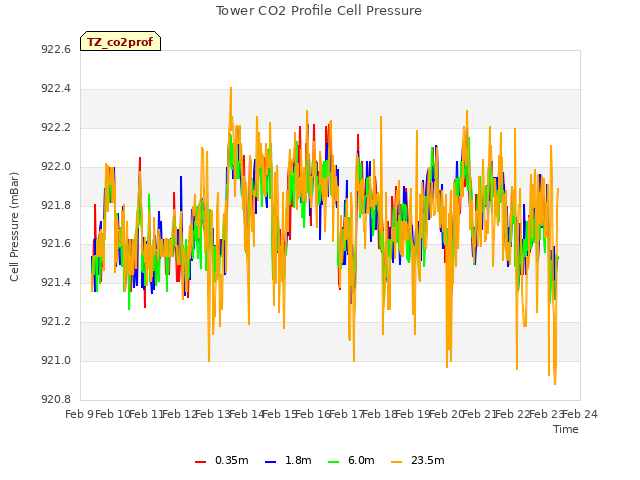Click the 921.6 y-axis tick label

56,244
